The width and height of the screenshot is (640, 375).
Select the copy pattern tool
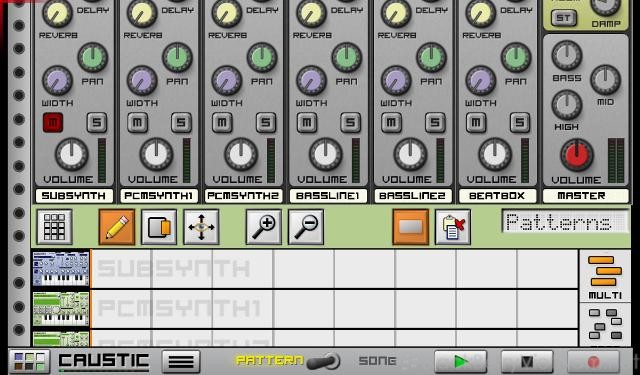pyautogui.click(x=159, y=227)
